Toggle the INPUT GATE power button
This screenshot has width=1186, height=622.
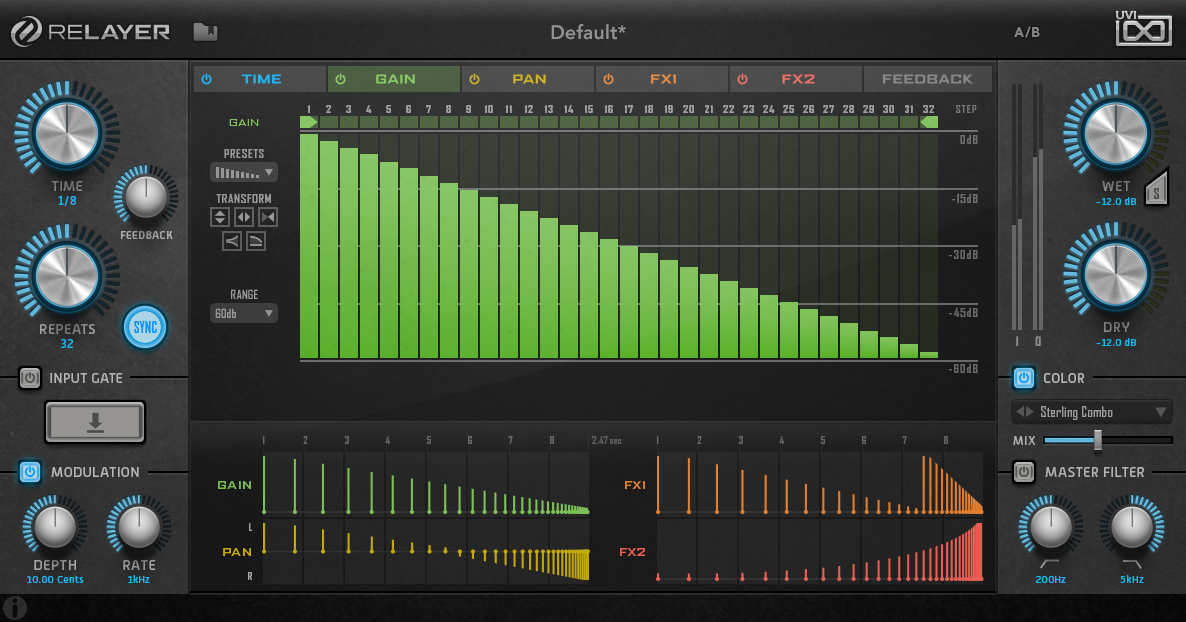pos(29,378)
